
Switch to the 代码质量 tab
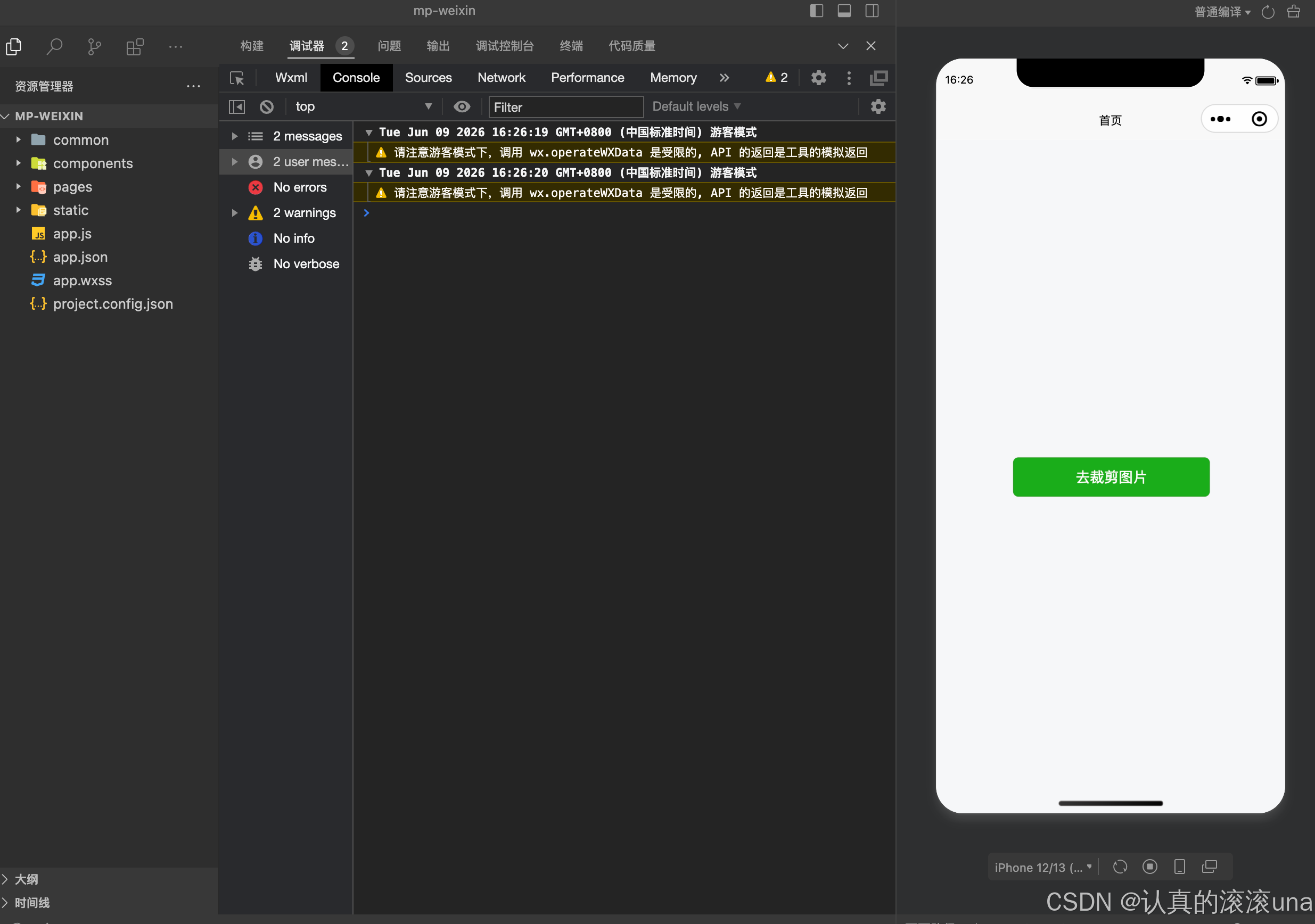632,46
